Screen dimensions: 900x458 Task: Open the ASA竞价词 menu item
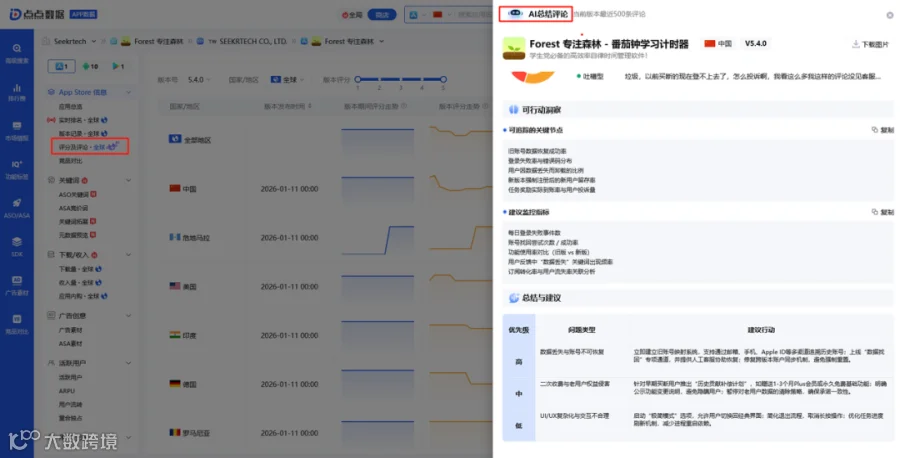click(x=73, y=208)
